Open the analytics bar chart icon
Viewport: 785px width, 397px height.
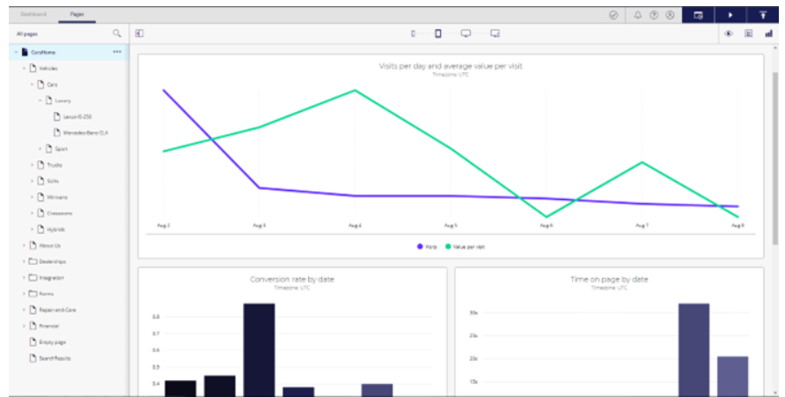768,34
